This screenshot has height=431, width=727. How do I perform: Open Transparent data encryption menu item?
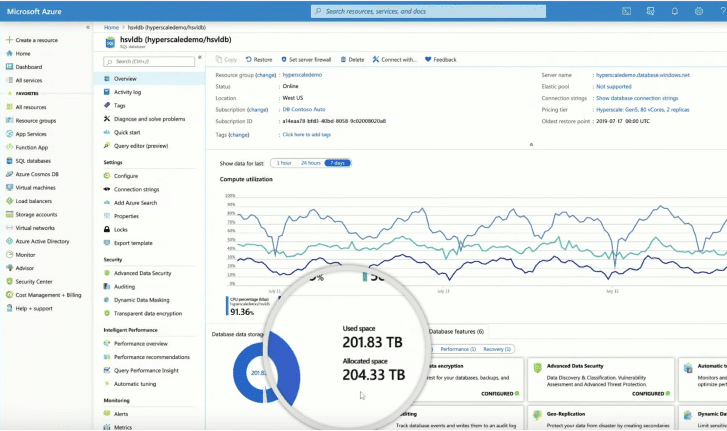point(149,314)
